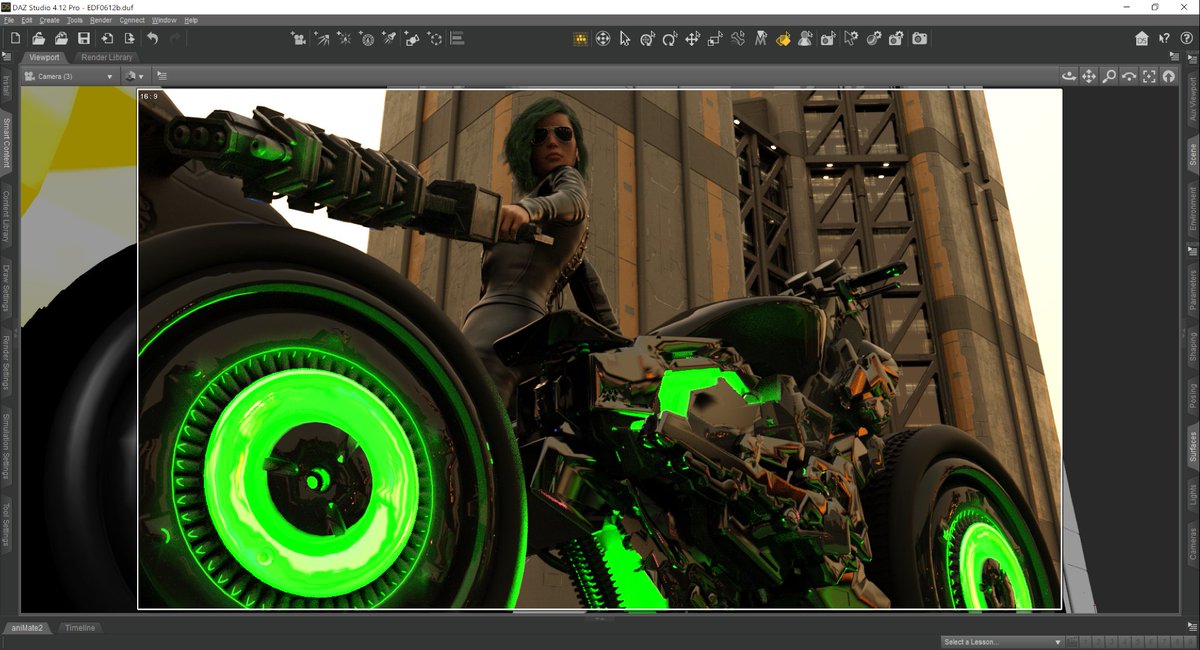Create a new camera
This screenshot has height=650, width=1200.
pos(298,38)
